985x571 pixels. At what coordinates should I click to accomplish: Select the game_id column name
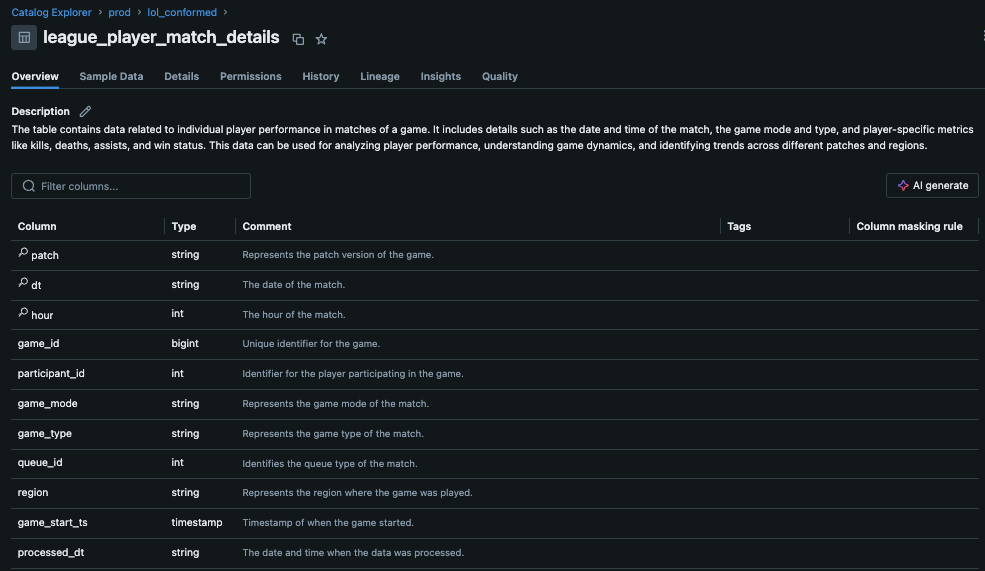[x=38, y=344]
